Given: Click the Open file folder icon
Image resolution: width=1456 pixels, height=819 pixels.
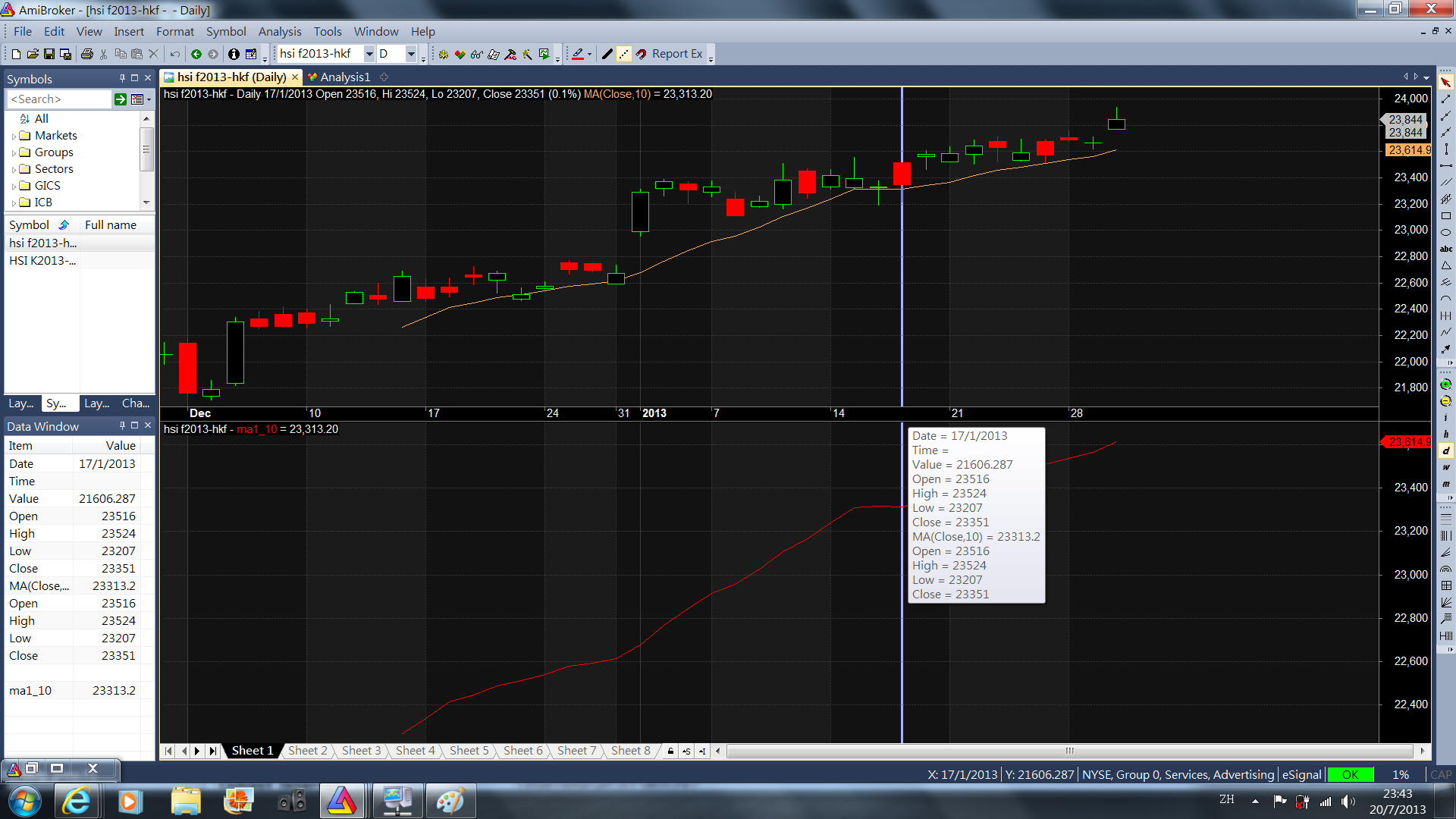Looking at the screenshot, I should click(33, 54).
